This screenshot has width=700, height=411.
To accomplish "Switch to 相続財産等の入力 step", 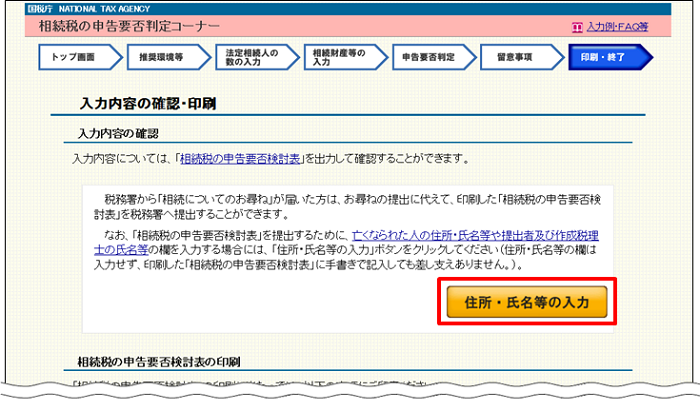I will (335, 58).
